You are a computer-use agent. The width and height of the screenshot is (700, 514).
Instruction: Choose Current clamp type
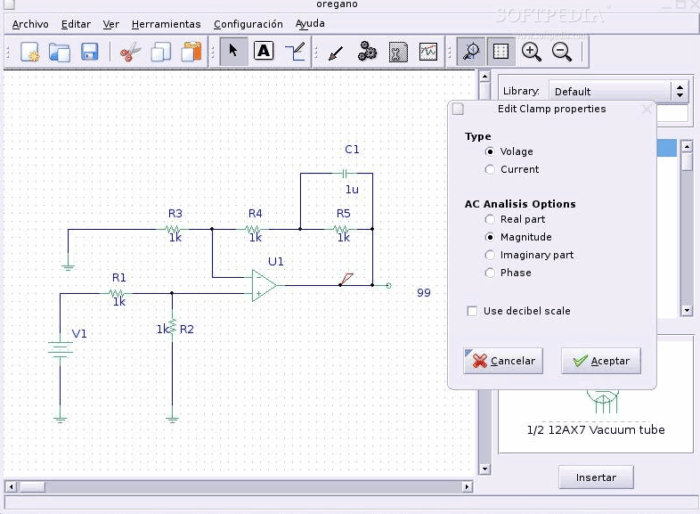(490, 169)
